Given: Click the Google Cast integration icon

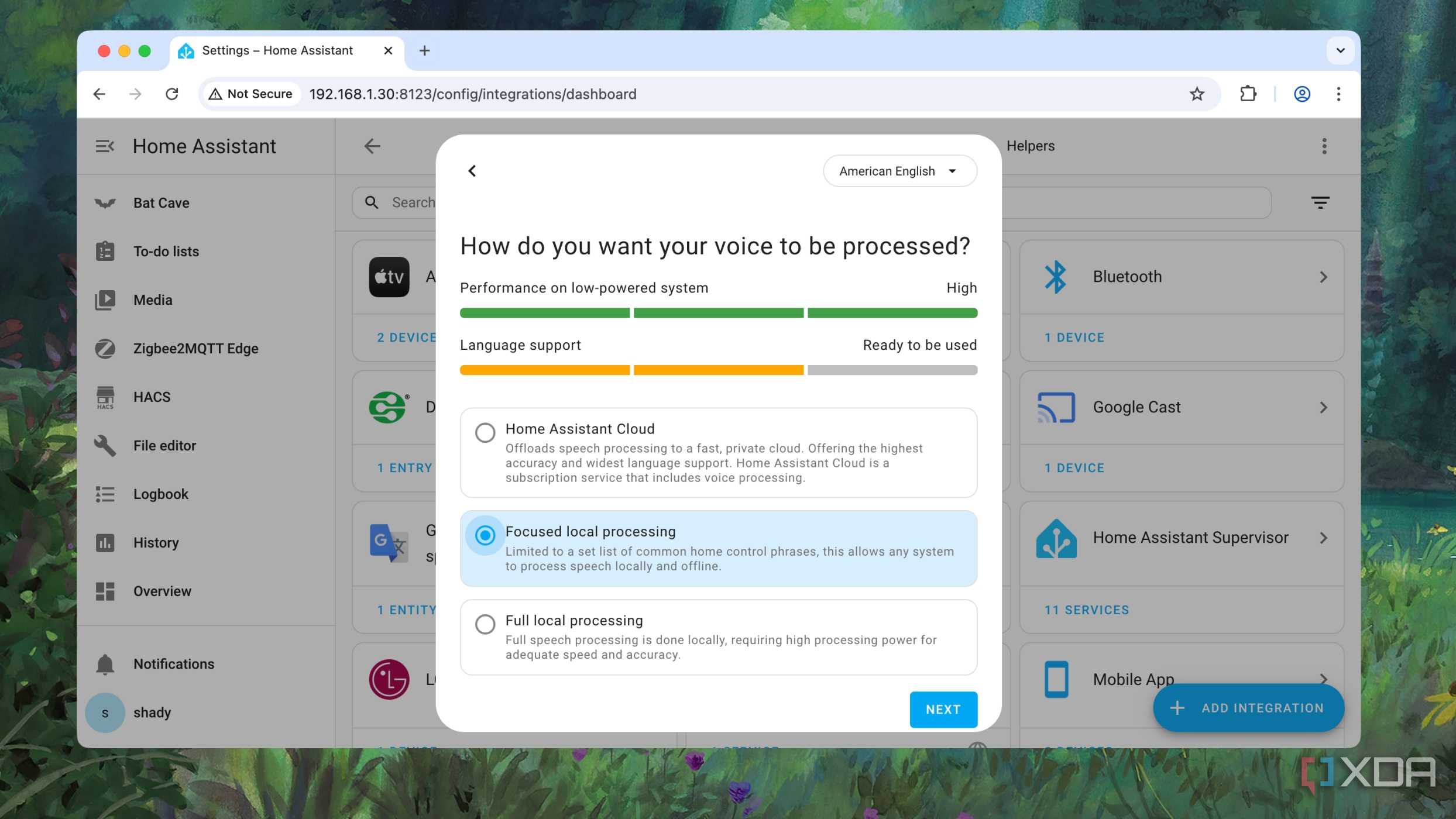Looking at the screenshot, I should 1056,408.
